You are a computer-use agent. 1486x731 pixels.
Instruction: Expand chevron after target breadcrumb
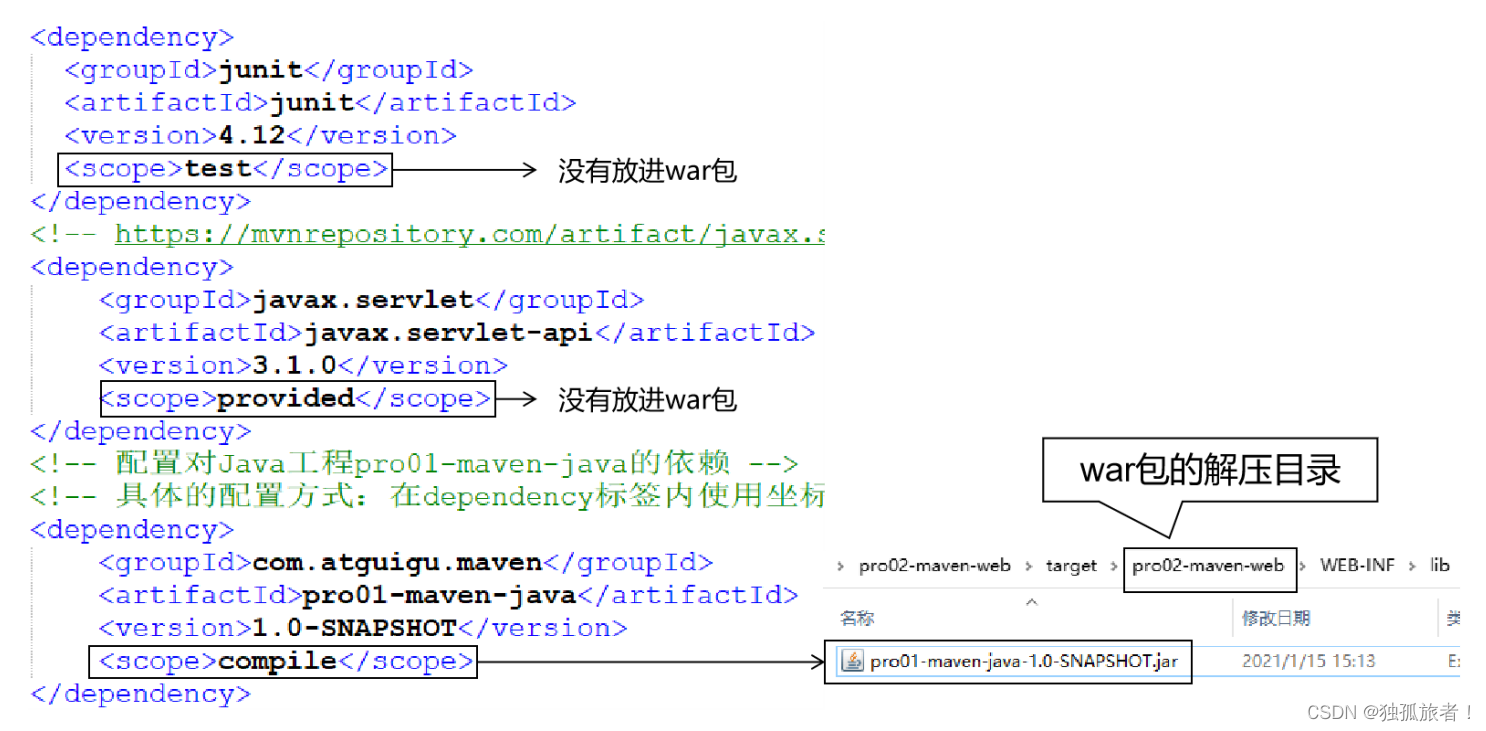click(1114, 567)
